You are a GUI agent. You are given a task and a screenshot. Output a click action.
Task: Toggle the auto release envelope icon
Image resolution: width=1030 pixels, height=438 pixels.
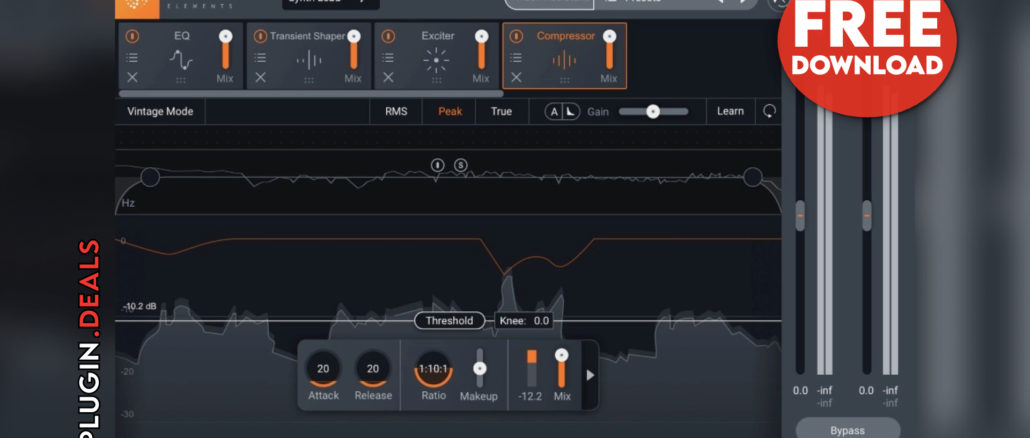tap(571, 112)
